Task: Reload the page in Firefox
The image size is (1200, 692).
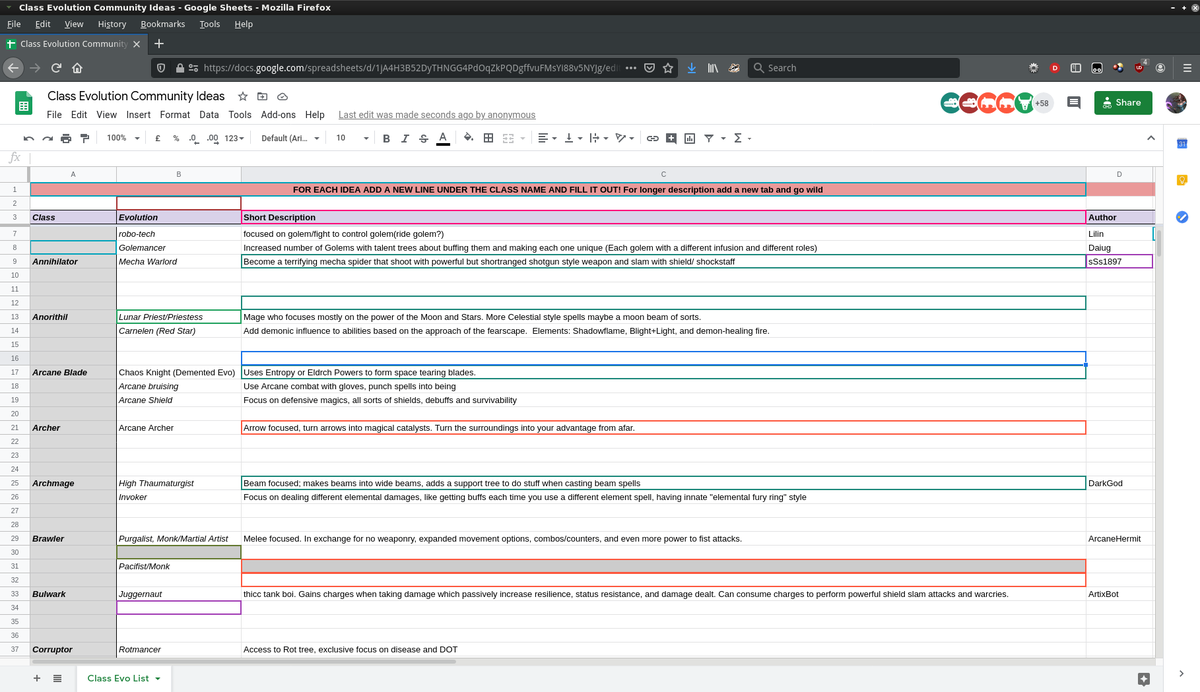Action: [55, 68]
